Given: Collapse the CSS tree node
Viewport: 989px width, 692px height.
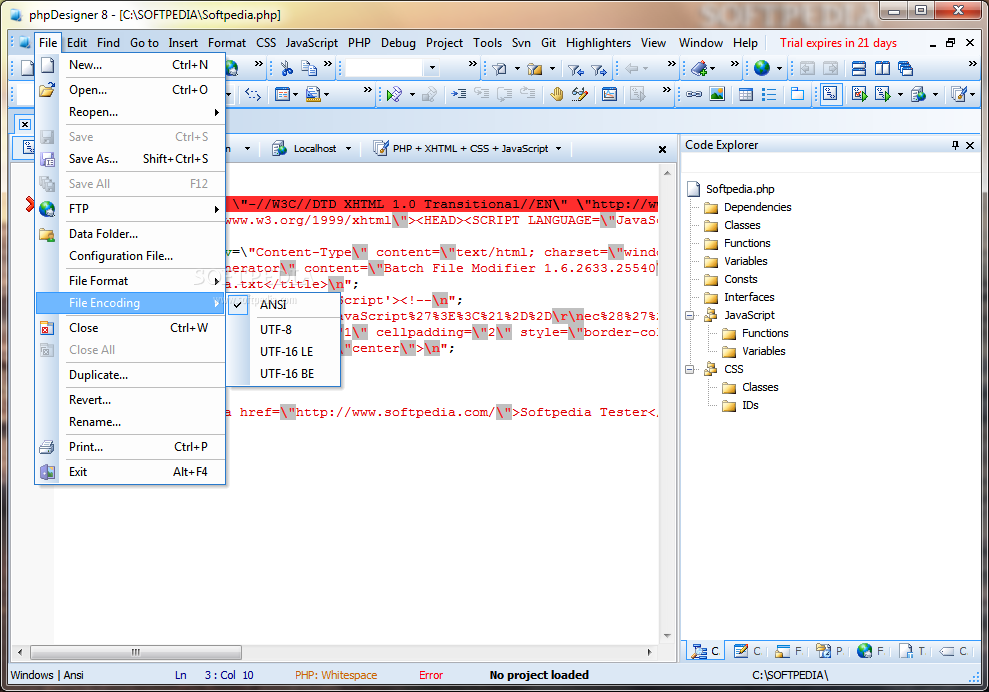Looking at the screenshot, I should 689,370.
